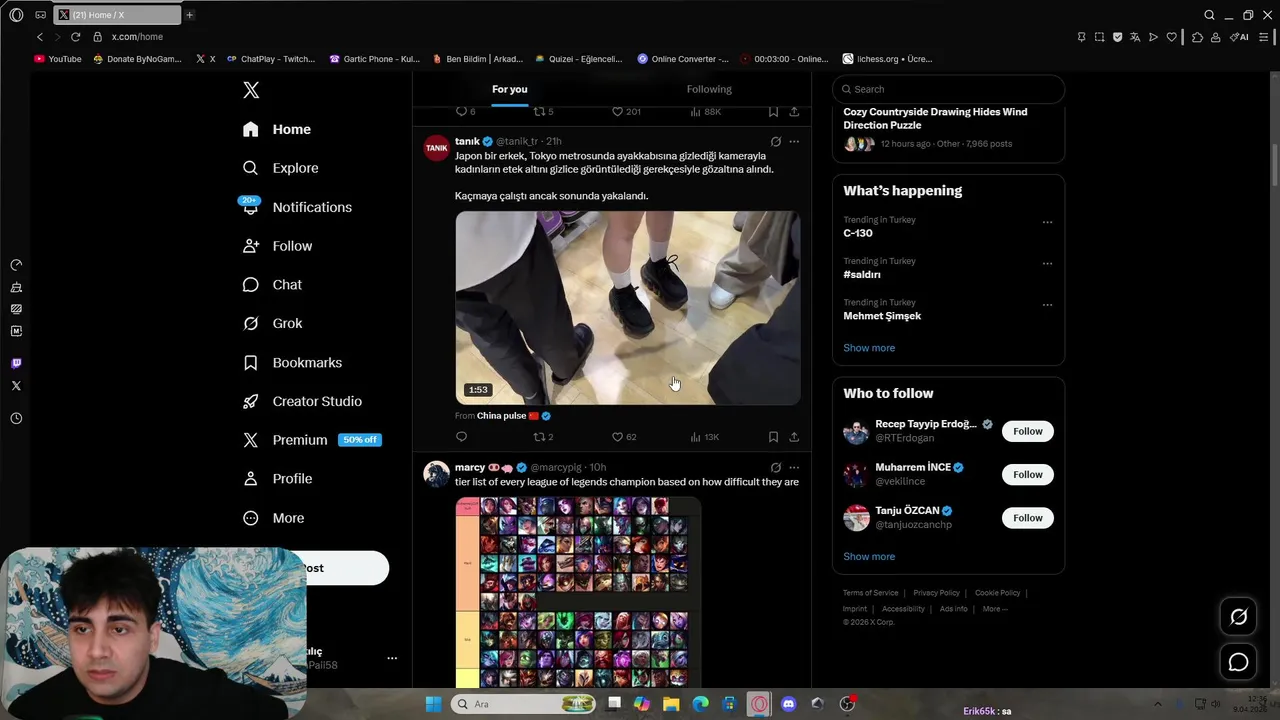Open a new browser tab
This screenshot has height=720, width=1280.
[189, 15]
